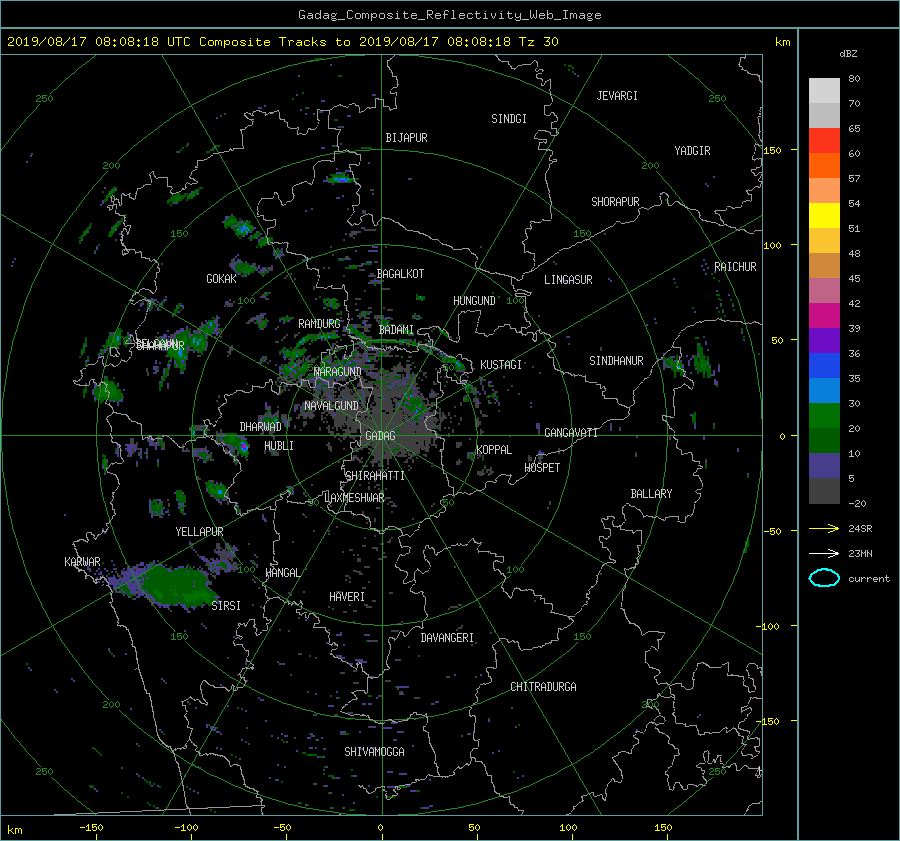Click the HANGAL city label
Image resolution: width=900 pixels, height=841 pixels.
coord(283,573)
